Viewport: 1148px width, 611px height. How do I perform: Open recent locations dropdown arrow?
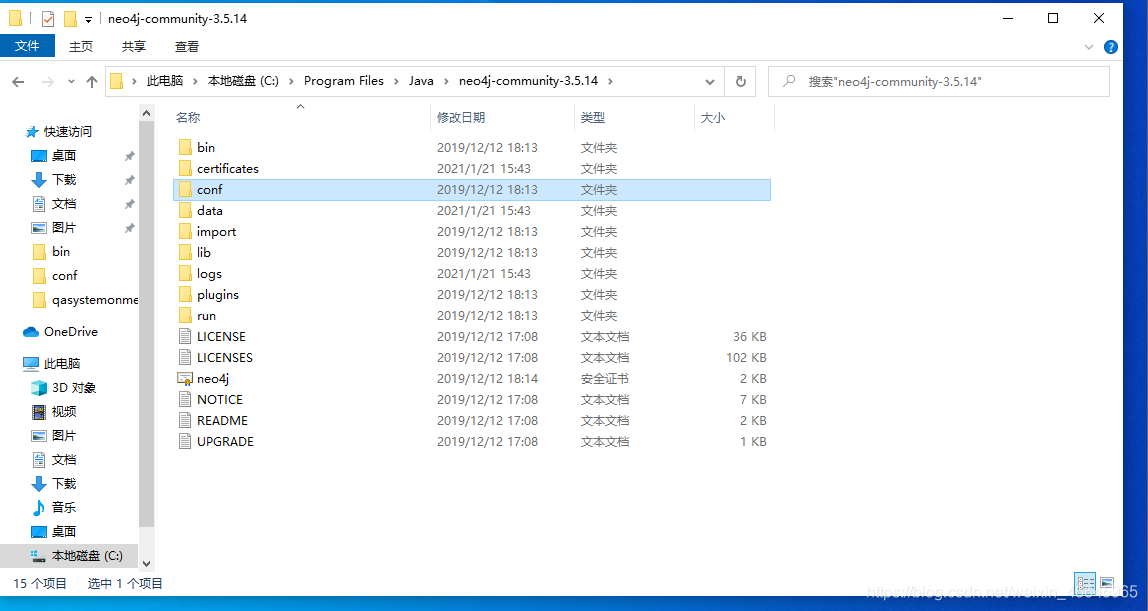[x=71, y=81]
